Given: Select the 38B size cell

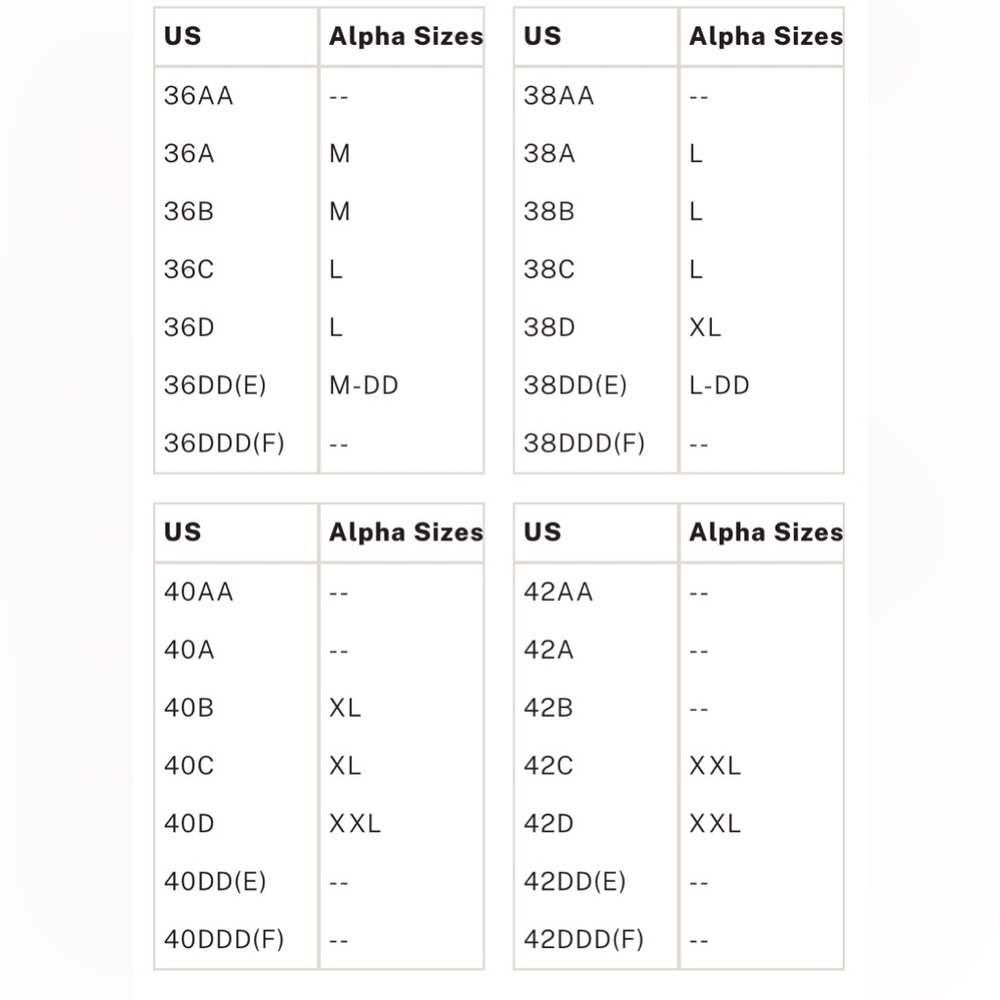Looking at the screenshot, I should tap(549, 212).
